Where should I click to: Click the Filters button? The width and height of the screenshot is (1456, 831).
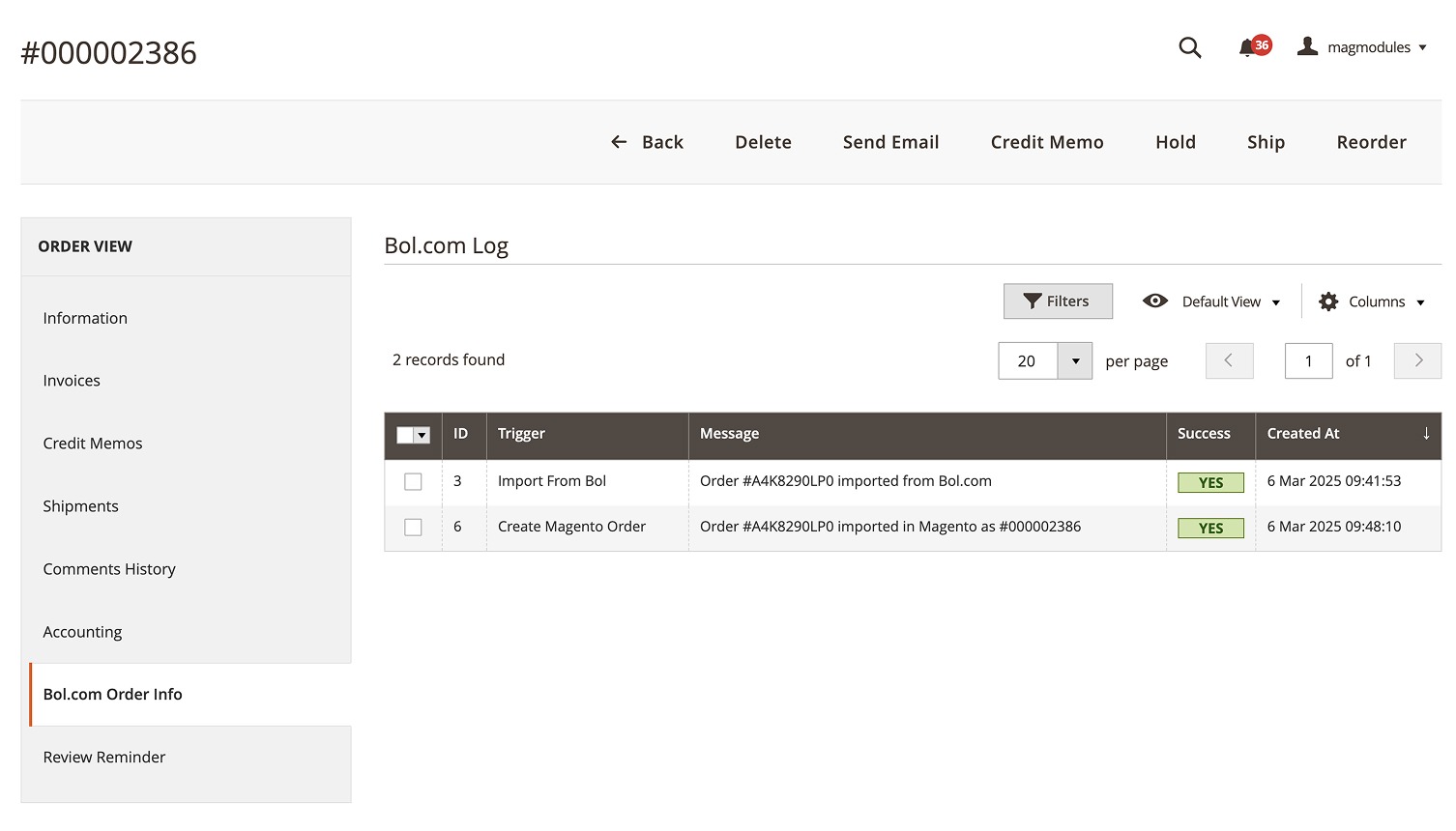click(x=1058, y=301)
